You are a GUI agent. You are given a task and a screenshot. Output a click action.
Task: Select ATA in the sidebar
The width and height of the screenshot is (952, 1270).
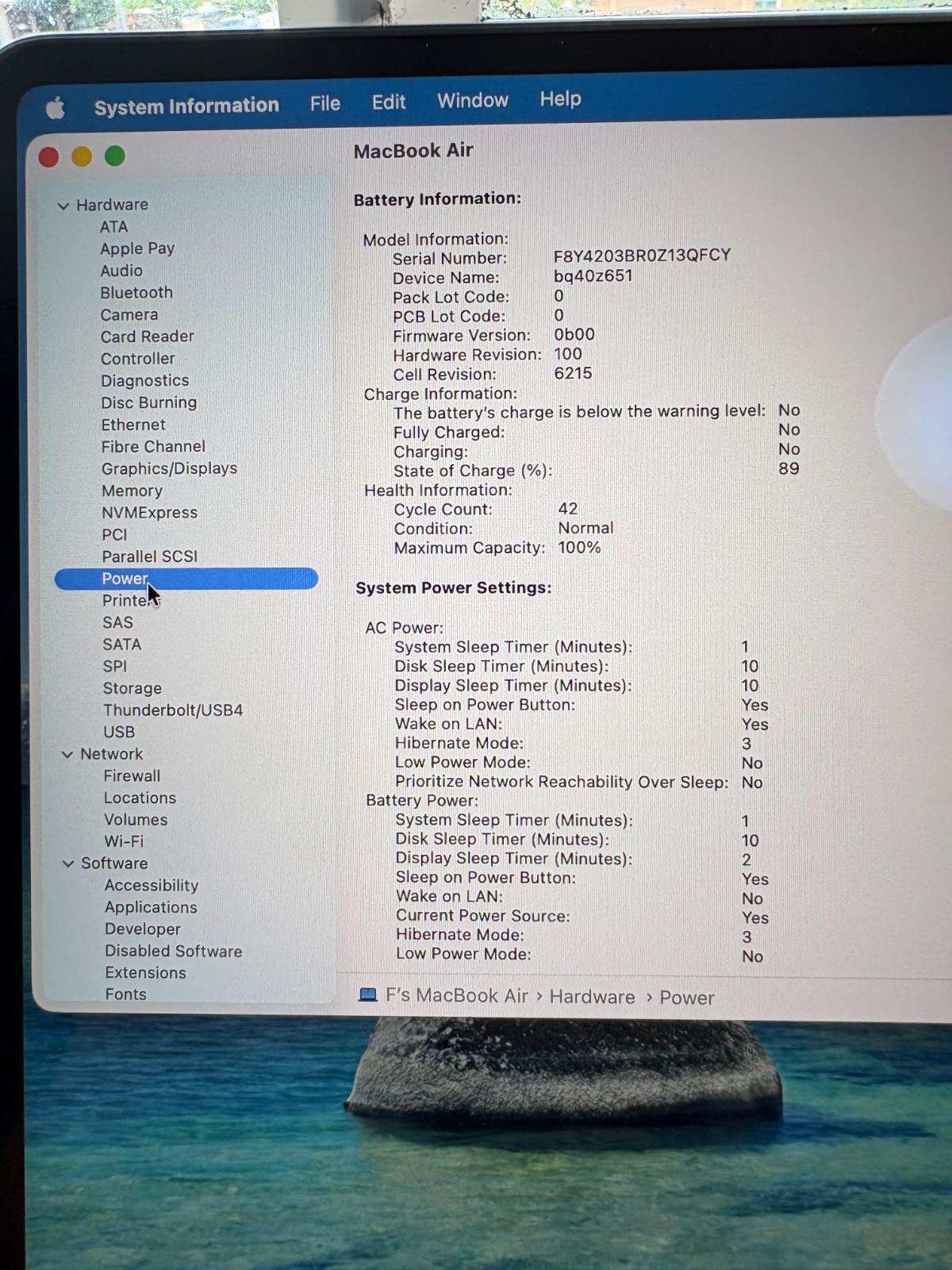point(113,227)
